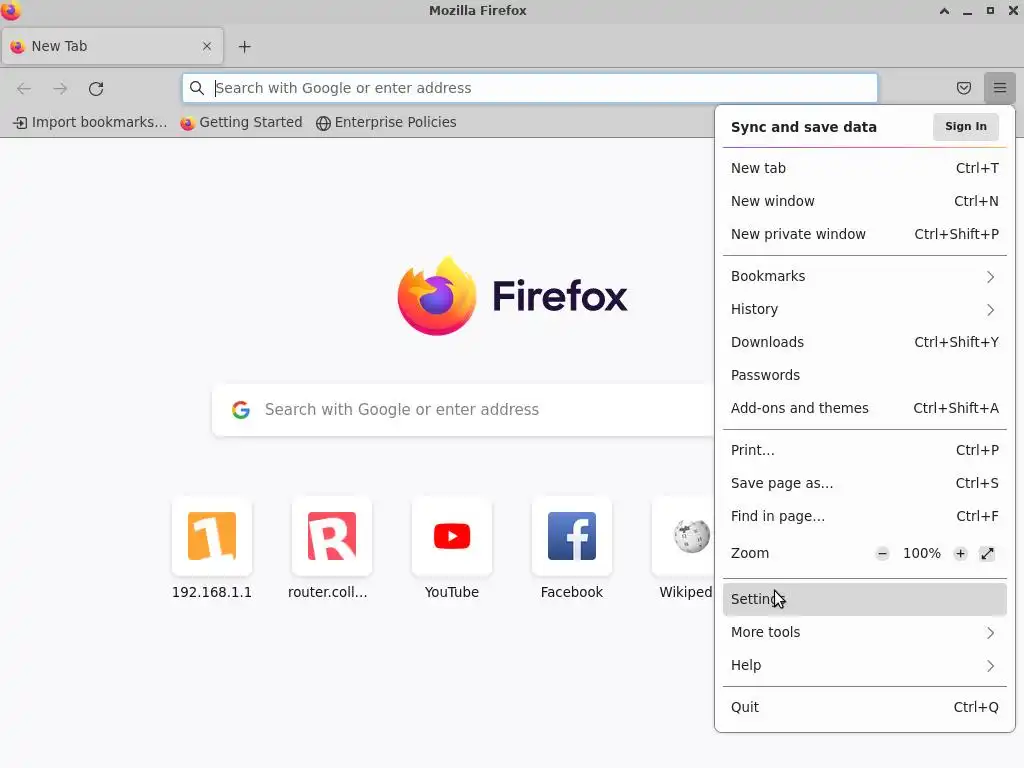Expand the Bookmarks submenu
The height and width of the screenshot is (768, 1024).
[x=865, y=276]
